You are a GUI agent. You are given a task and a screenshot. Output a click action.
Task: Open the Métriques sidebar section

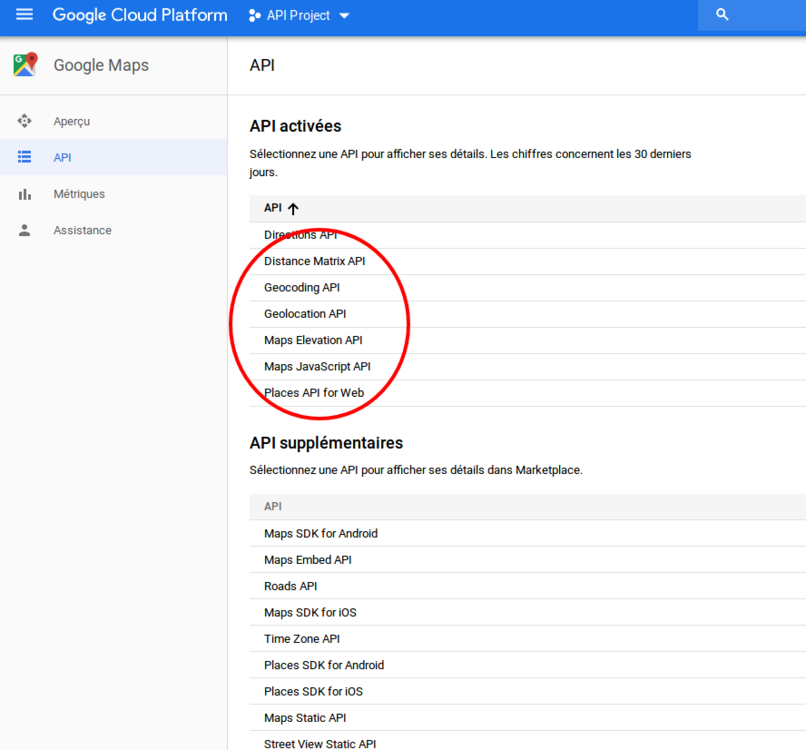tap(81, 193)
